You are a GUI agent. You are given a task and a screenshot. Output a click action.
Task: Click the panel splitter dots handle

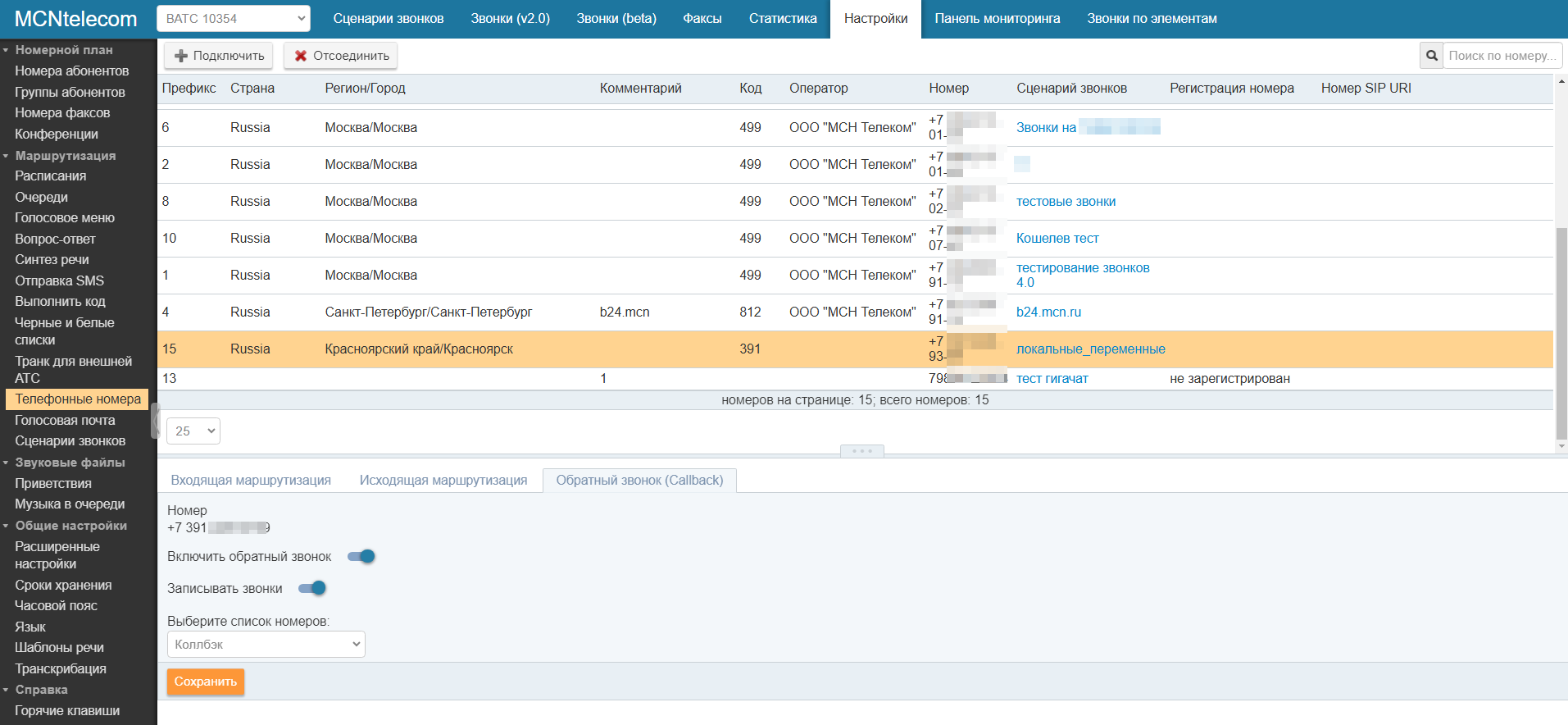(861, 451)
